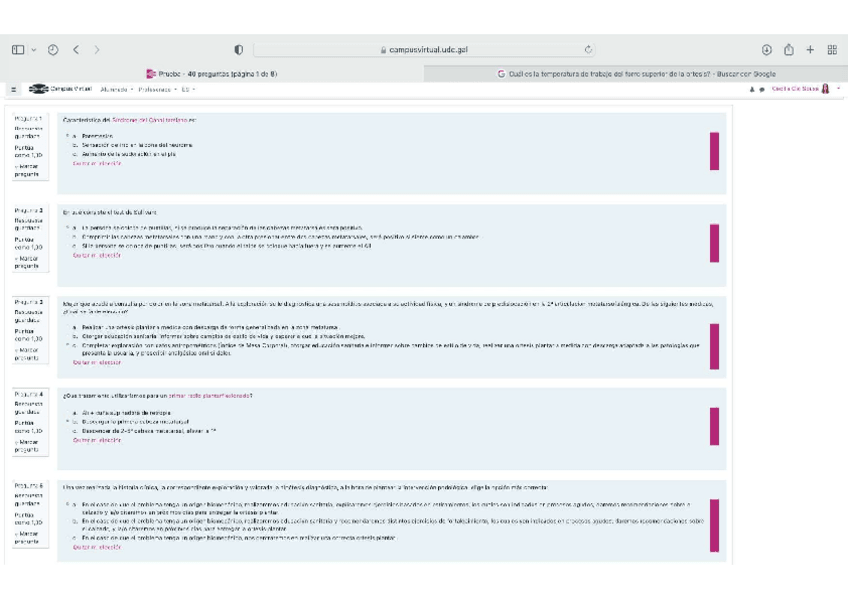
Task: Select option b in Pregunta 1
Action: (75, 144)
